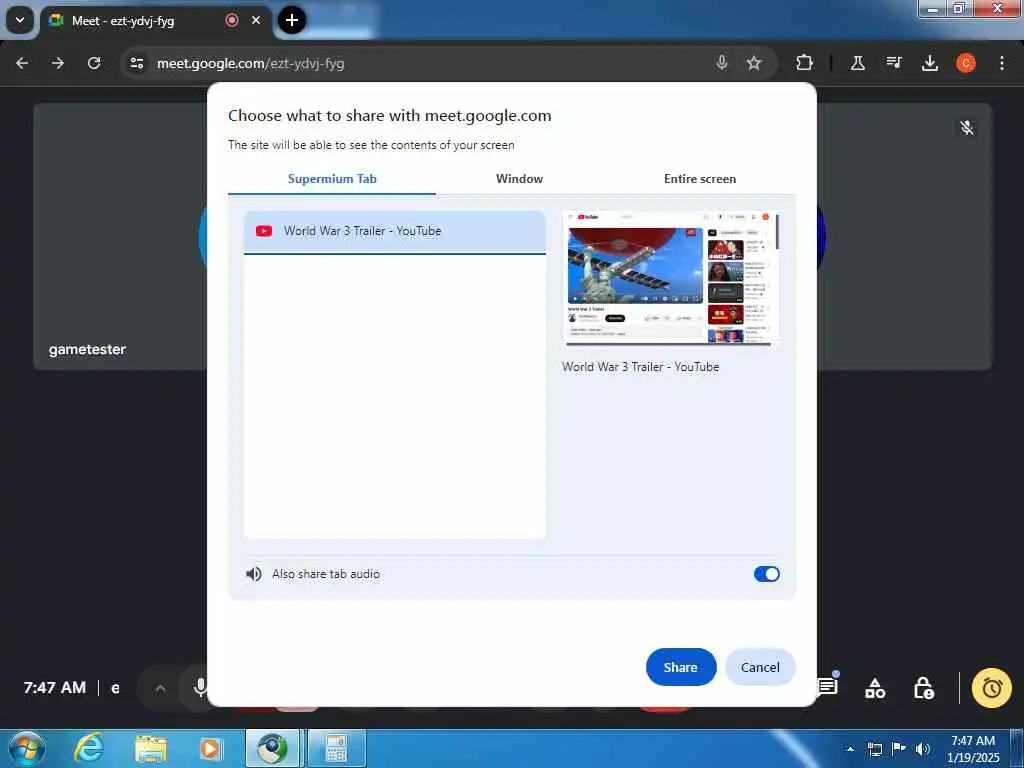Open the Meet chat panel icon
Viewport: 1024px width, 768px height.
coord(827,686)
